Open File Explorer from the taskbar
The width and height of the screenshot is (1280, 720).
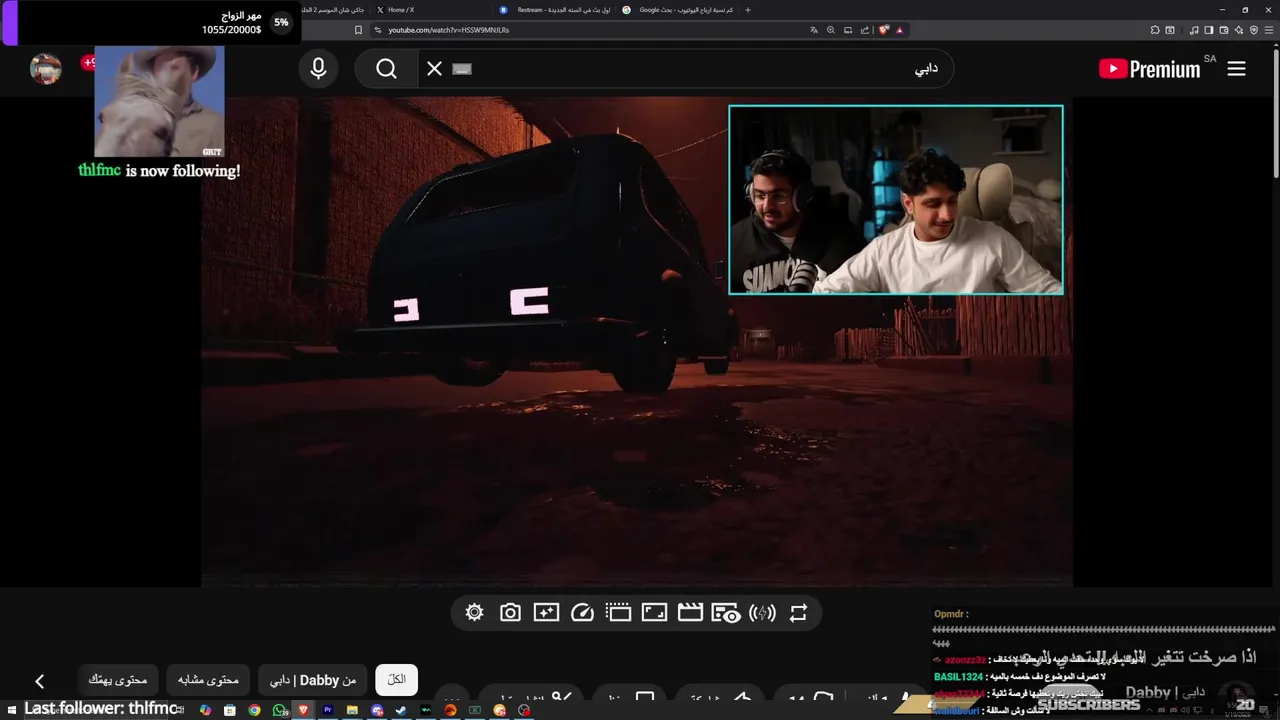tap(352, 710)
